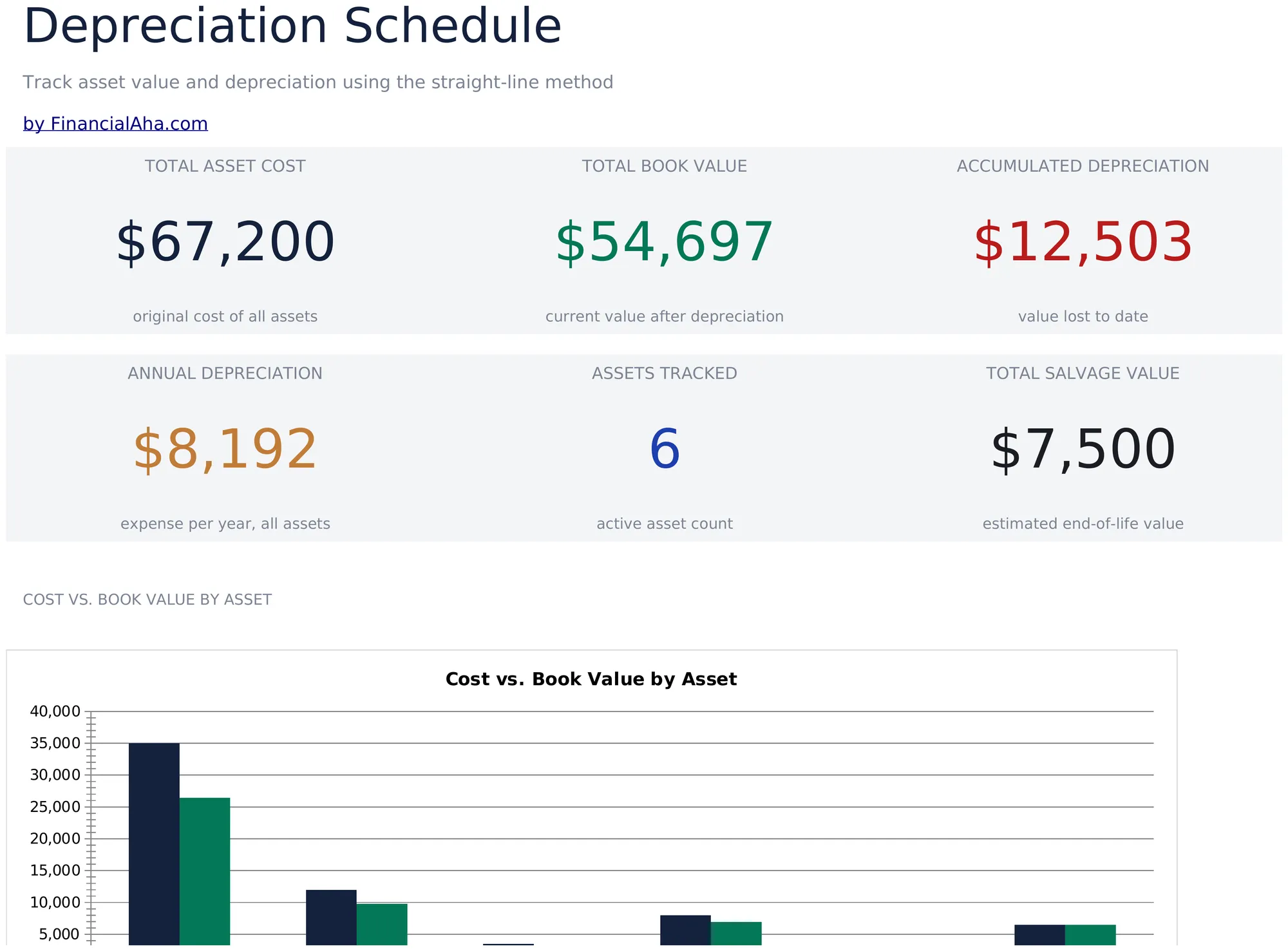Select the TOTAL ASSET COST label
The width and height of the screenshot is (1288, 951).
[x=225, y=166]
